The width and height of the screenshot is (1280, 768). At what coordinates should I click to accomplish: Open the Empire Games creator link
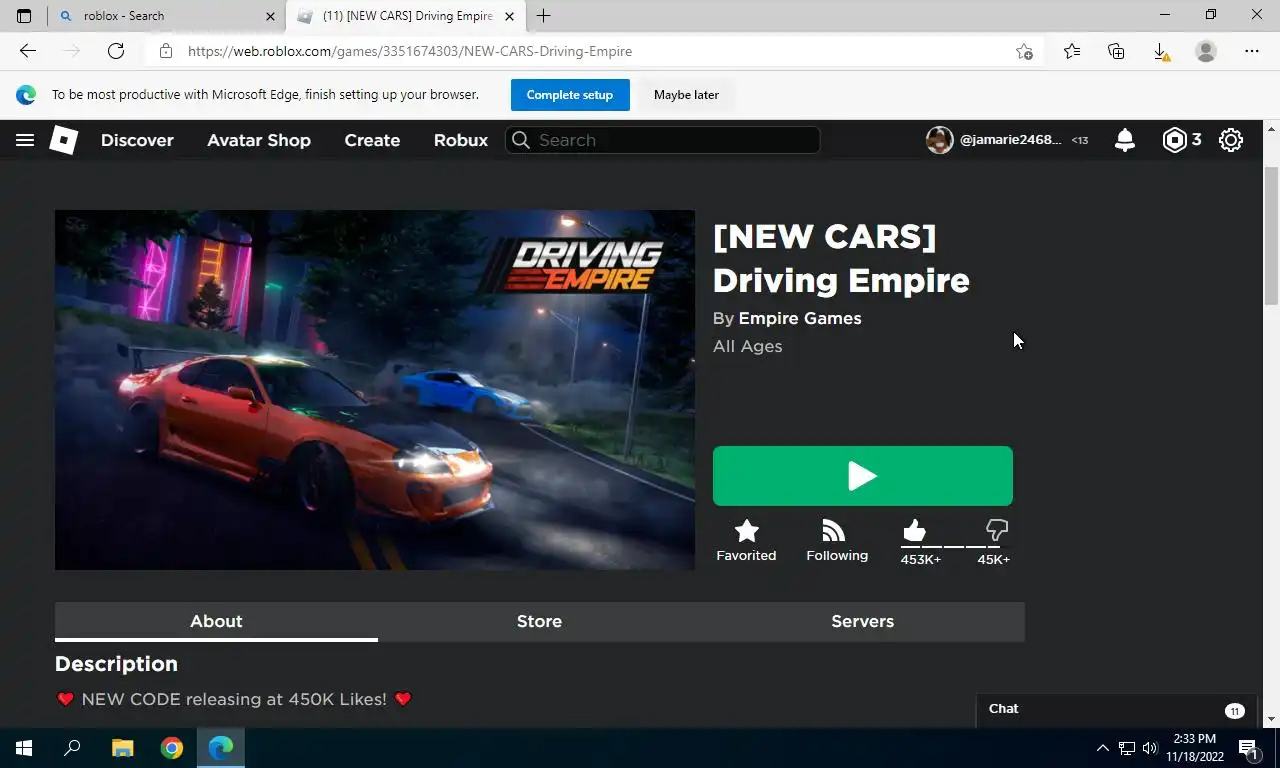(800, 318)
